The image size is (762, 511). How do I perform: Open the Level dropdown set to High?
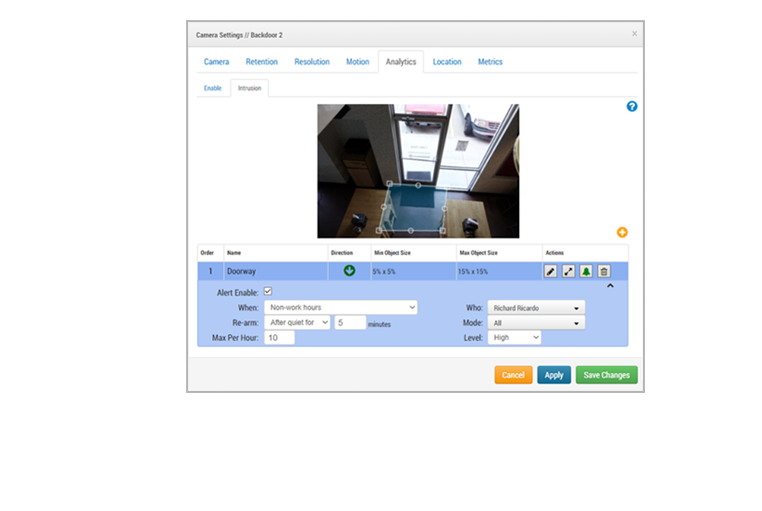[514, 338]
